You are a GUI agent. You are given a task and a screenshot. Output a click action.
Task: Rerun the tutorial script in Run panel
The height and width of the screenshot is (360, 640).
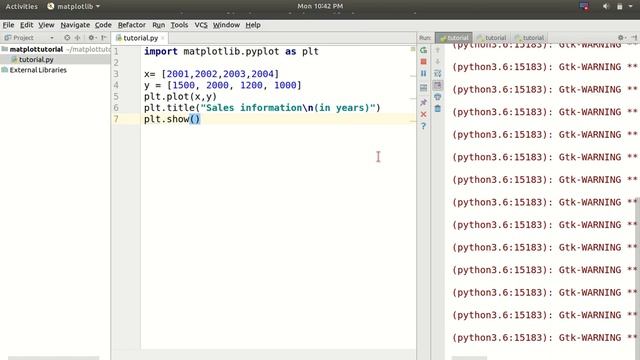[423, 50]
